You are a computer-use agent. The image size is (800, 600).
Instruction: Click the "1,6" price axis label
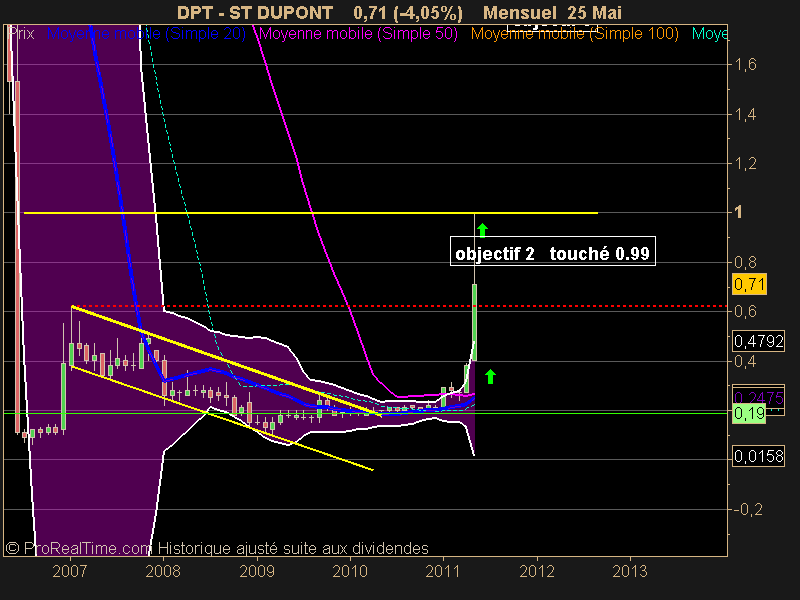745,64
